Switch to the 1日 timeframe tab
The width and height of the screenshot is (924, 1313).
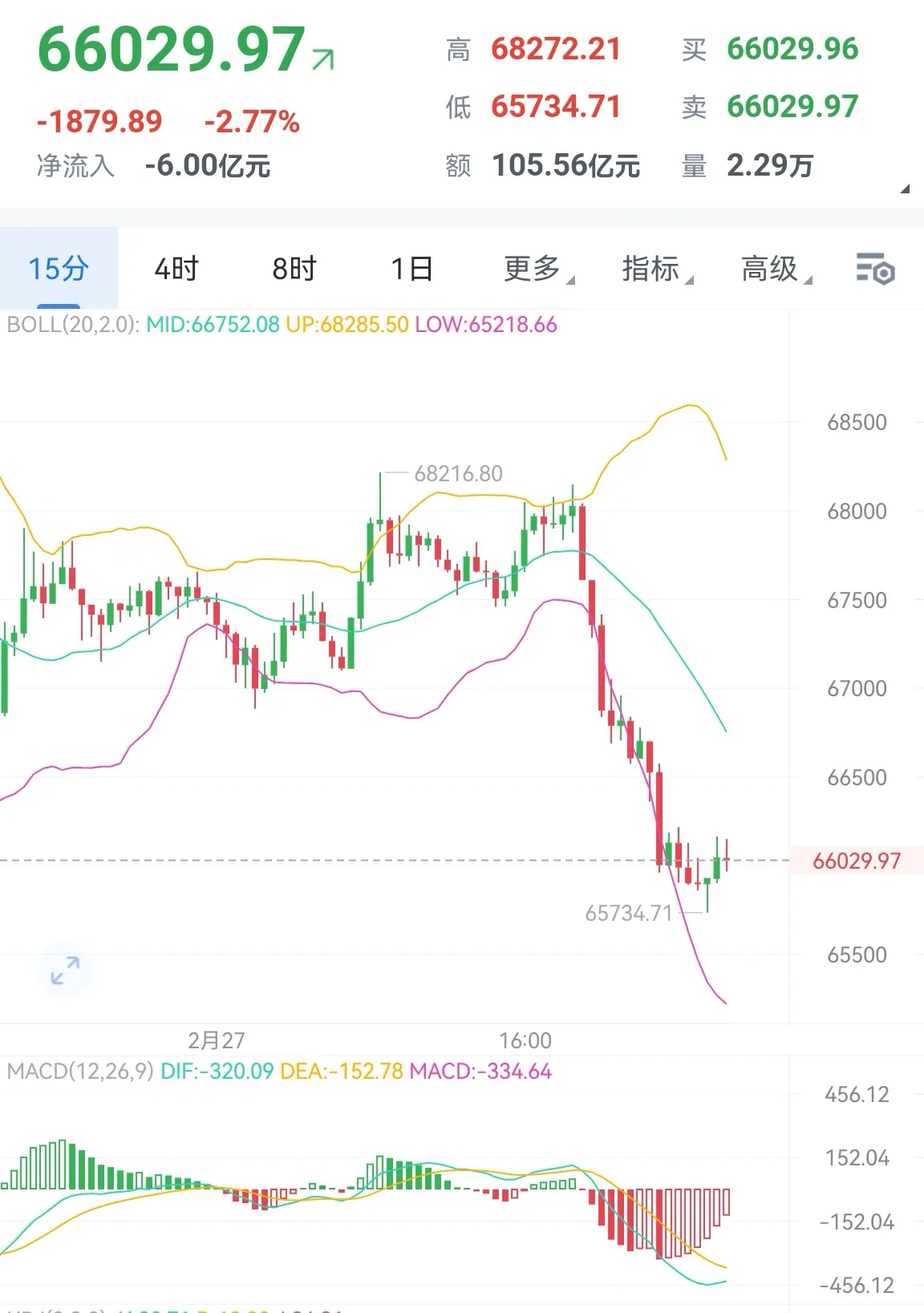(x=412, y=268)
